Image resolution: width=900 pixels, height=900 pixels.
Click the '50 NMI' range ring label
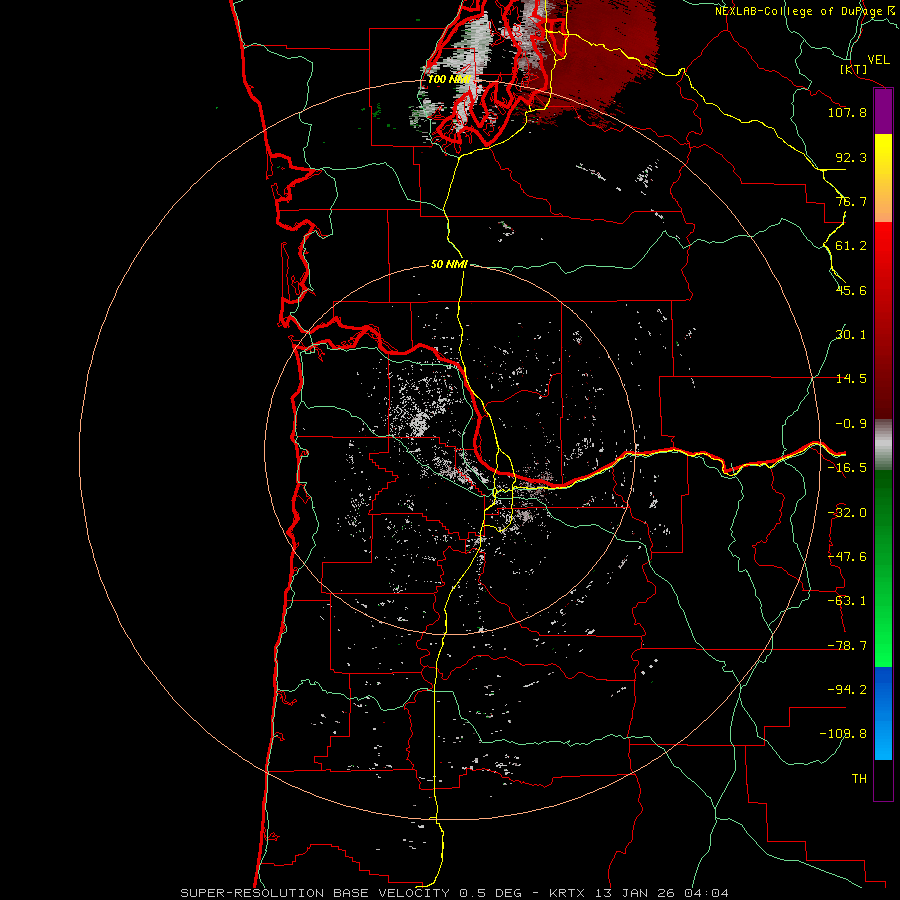(449, 265)
